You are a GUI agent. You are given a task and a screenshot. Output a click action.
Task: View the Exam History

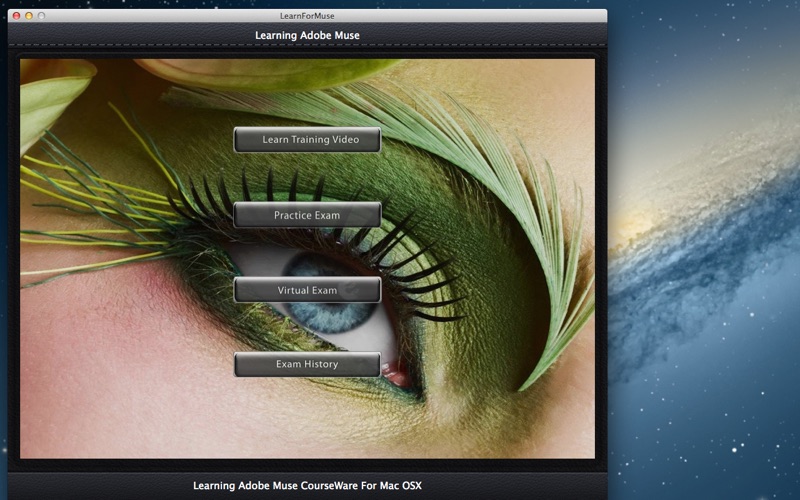click(307, 364)
